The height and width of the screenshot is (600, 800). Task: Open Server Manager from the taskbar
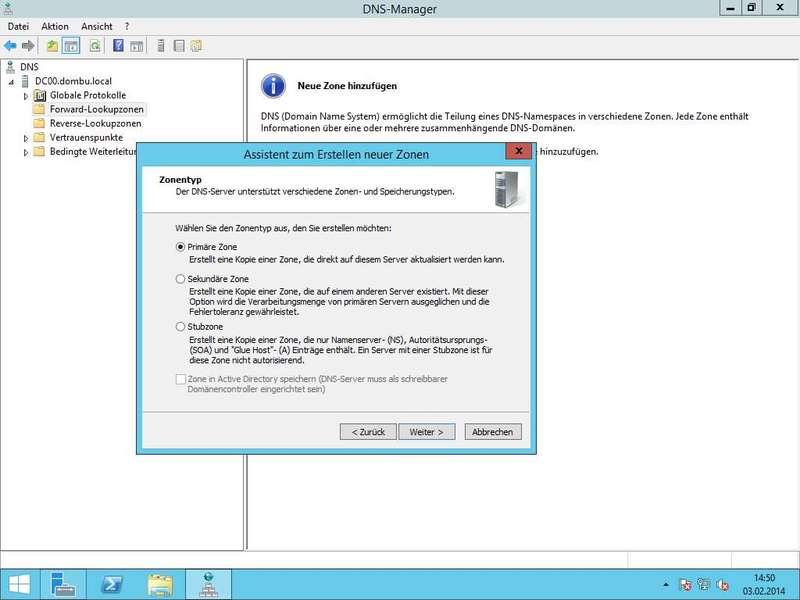(x=63, y=585)
